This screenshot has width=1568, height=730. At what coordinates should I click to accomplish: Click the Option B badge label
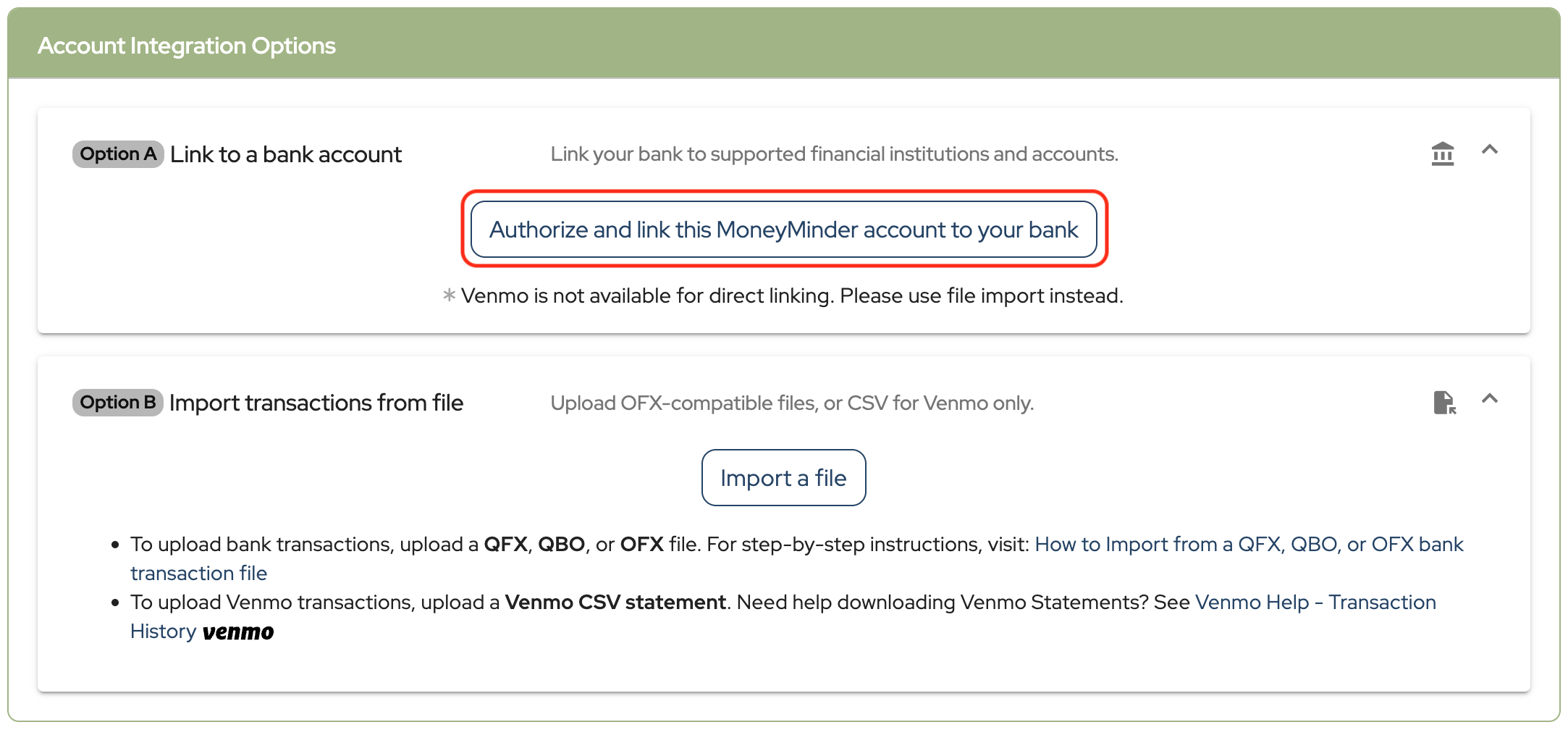118,403
